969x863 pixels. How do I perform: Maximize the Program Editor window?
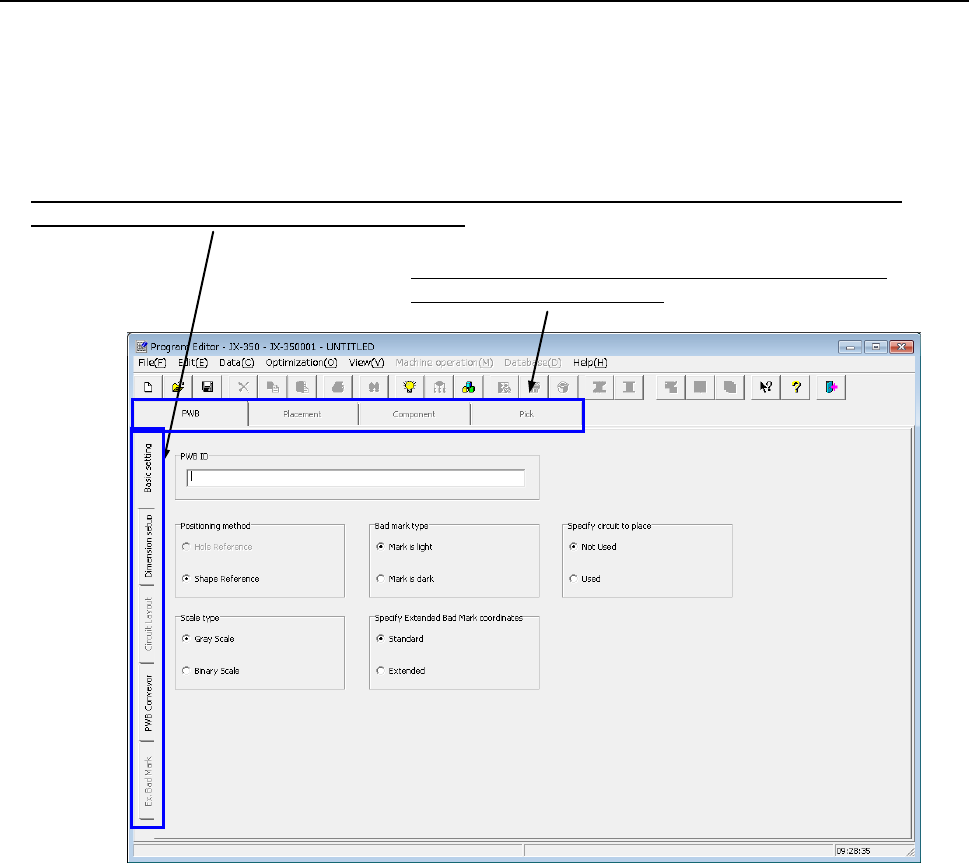[875, 347]
